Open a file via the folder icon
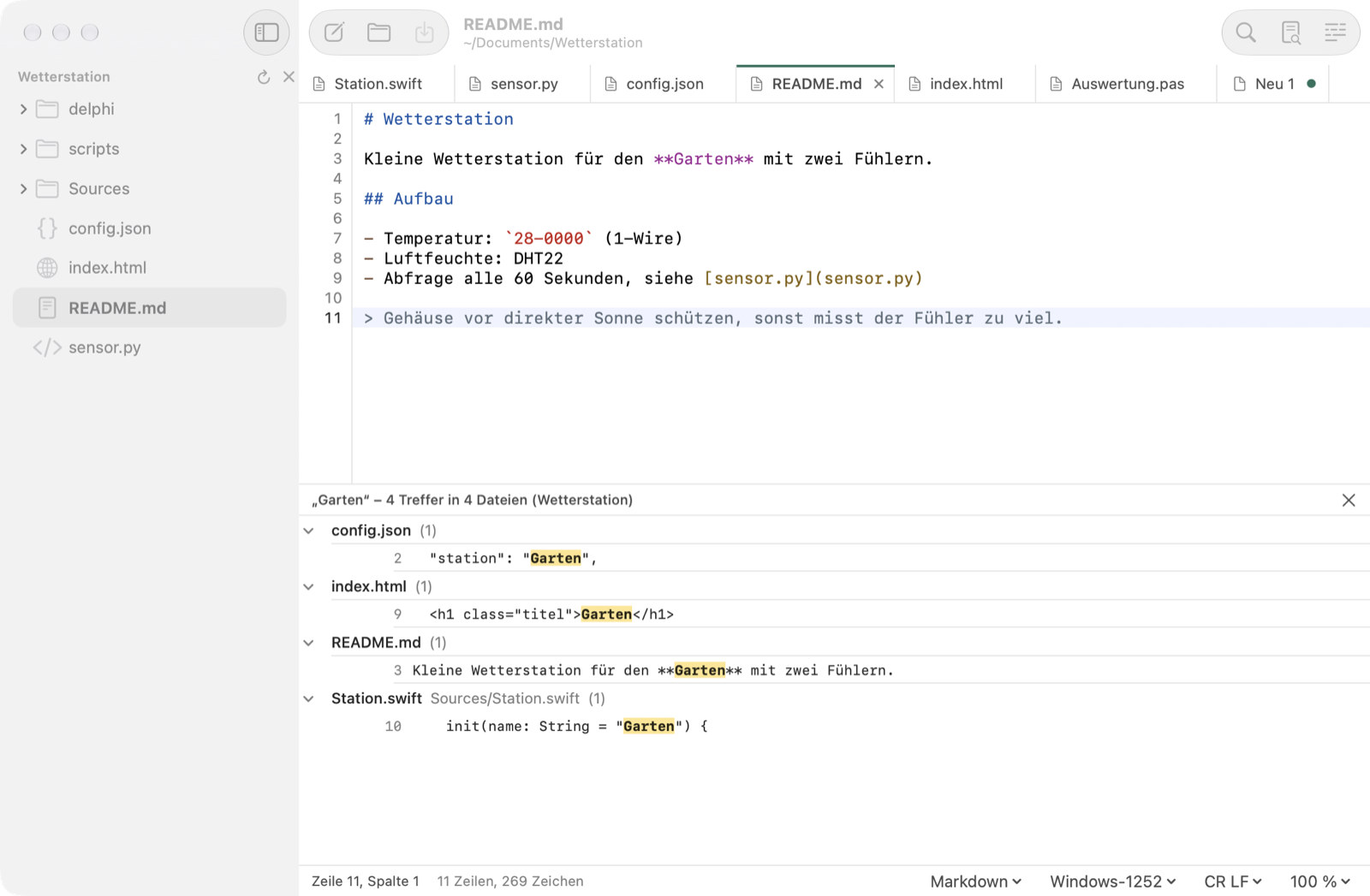This screenshot has width=1370, height=896. pyautogui.click(x=379, y=33)
